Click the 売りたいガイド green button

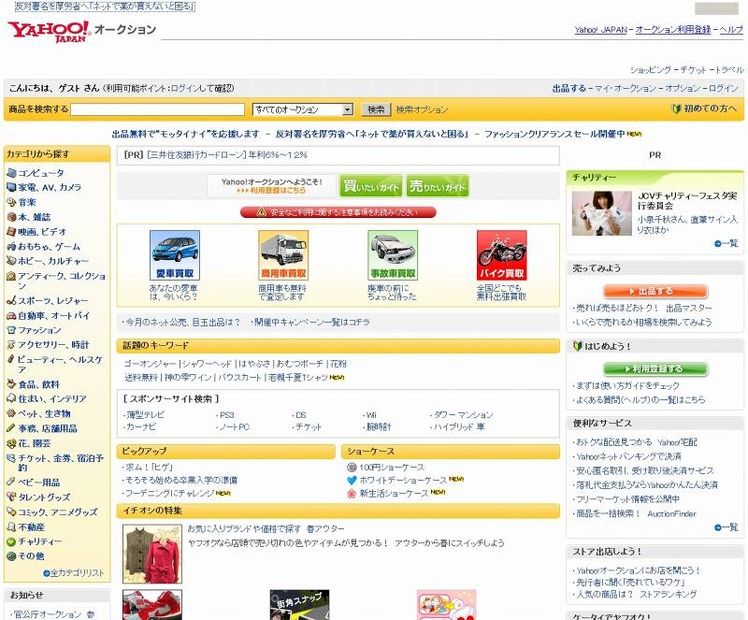(437, 186)
